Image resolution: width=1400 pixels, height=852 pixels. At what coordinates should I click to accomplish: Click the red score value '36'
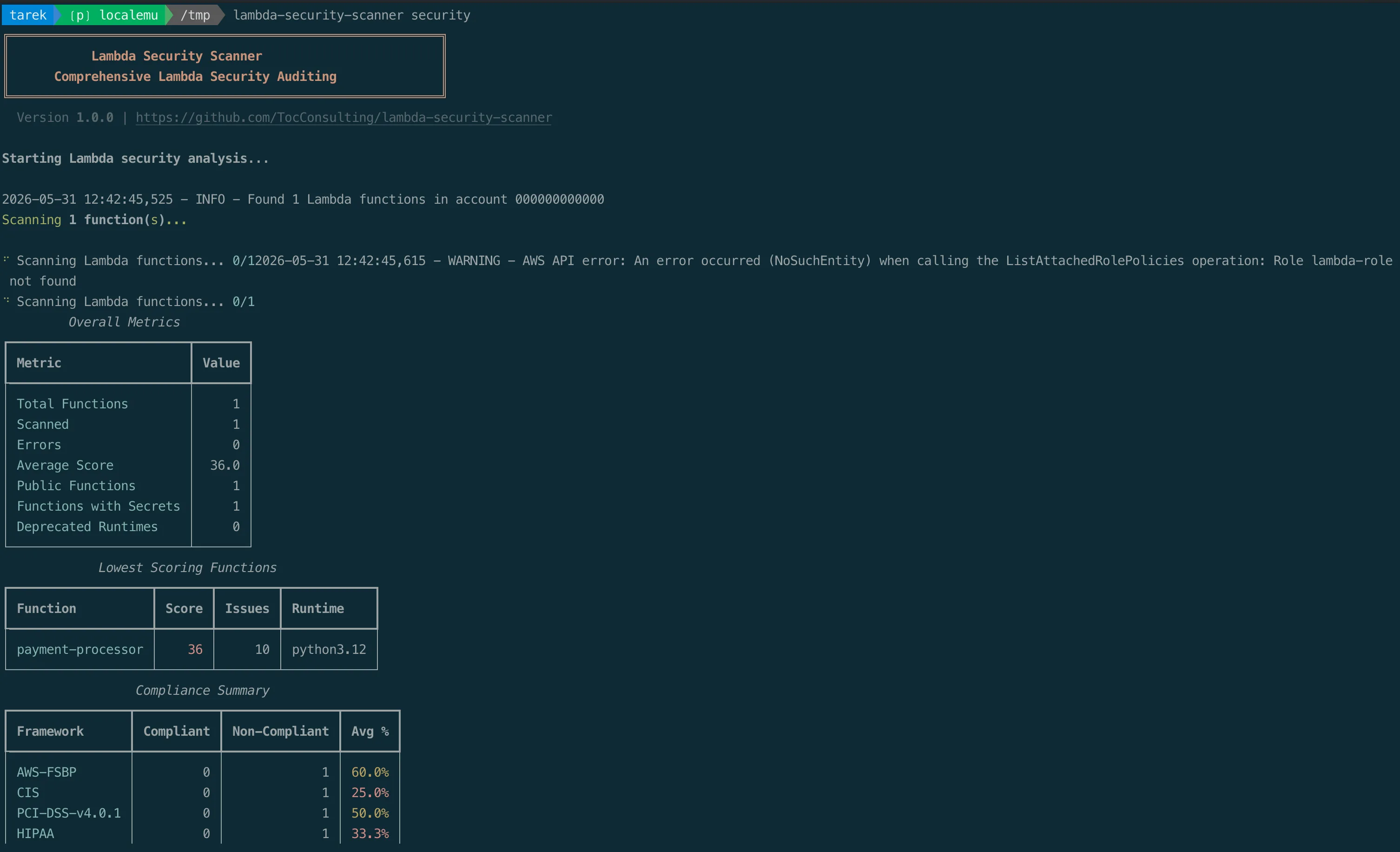196,649
